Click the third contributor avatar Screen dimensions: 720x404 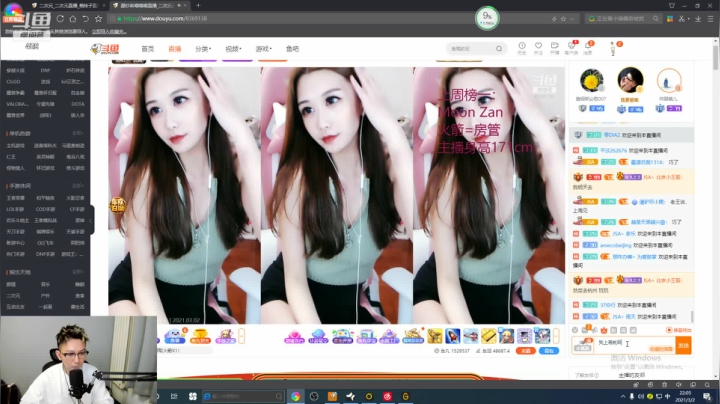click(669, 81)
